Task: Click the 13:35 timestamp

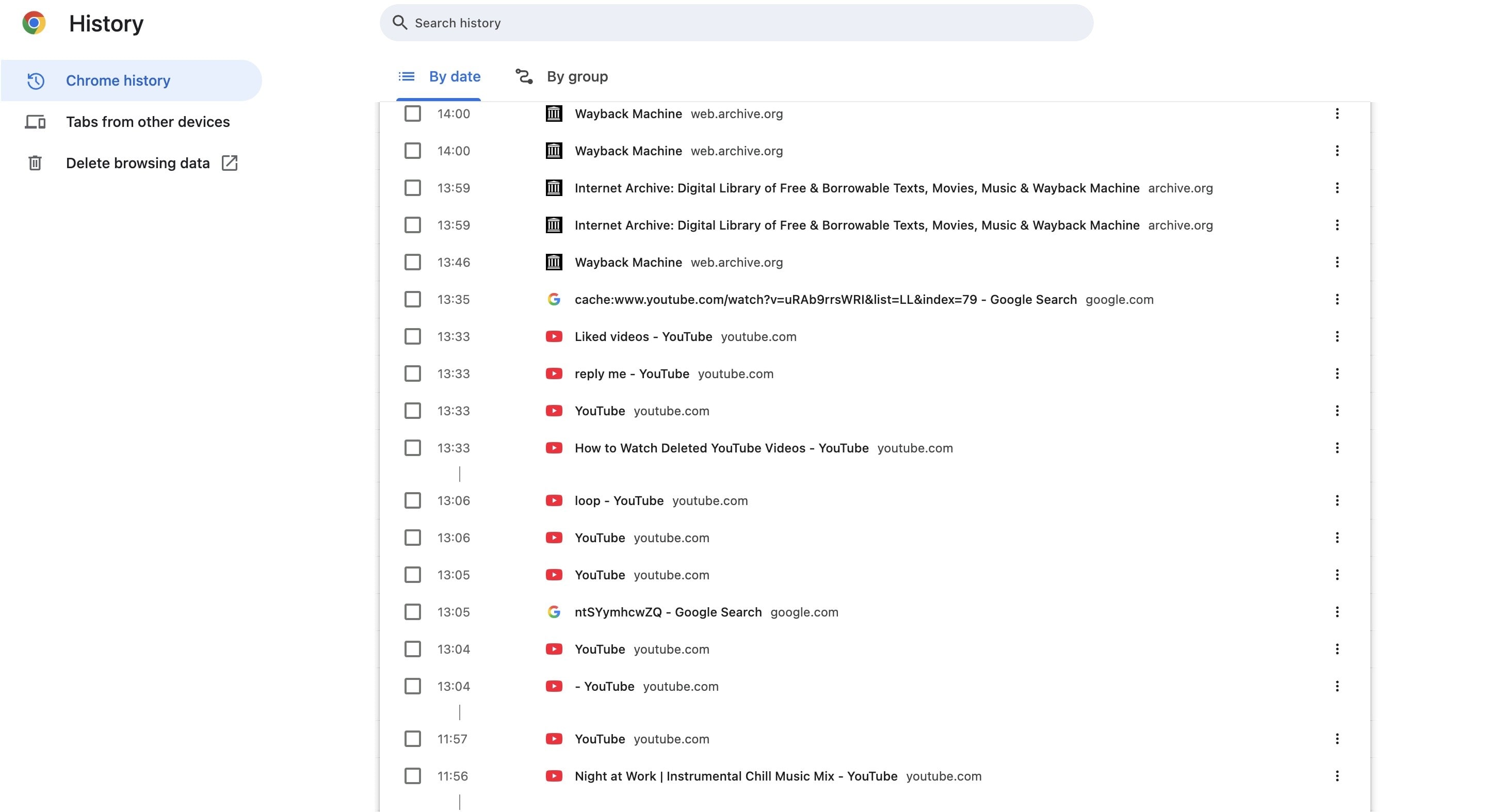Action: pos(454,299)
